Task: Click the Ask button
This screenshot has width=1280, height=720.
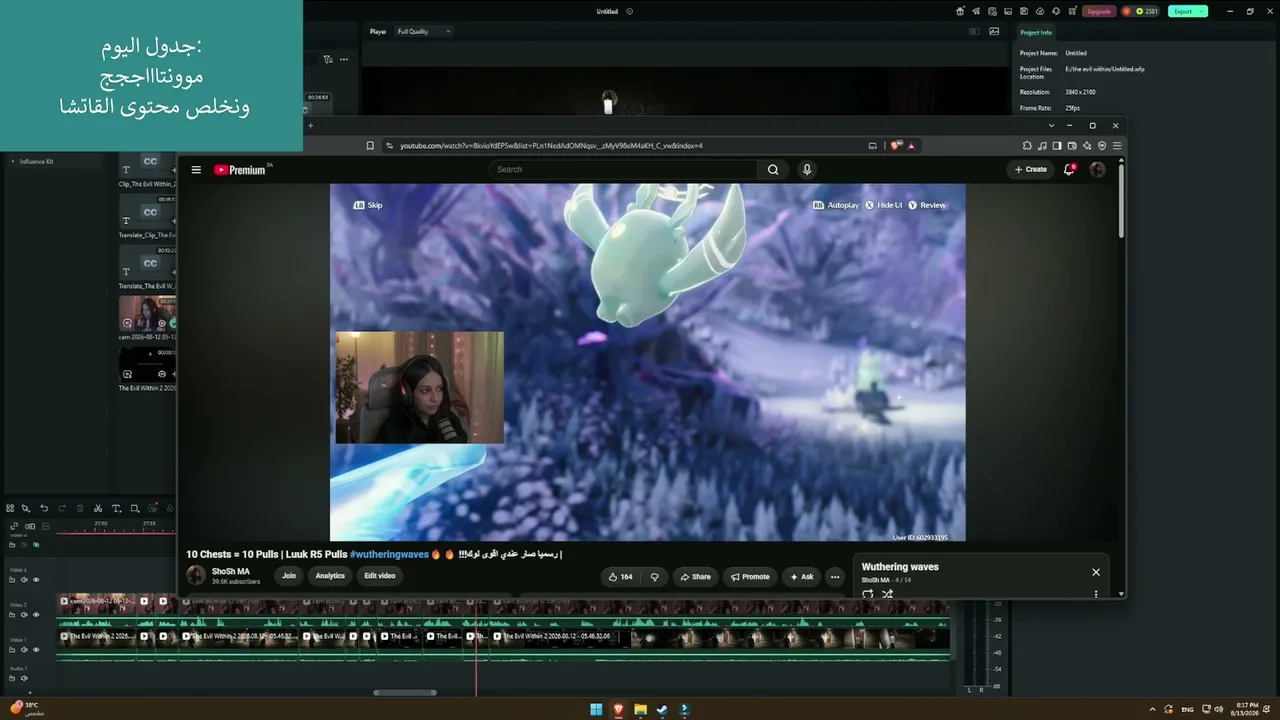Action: click(802, 577)
